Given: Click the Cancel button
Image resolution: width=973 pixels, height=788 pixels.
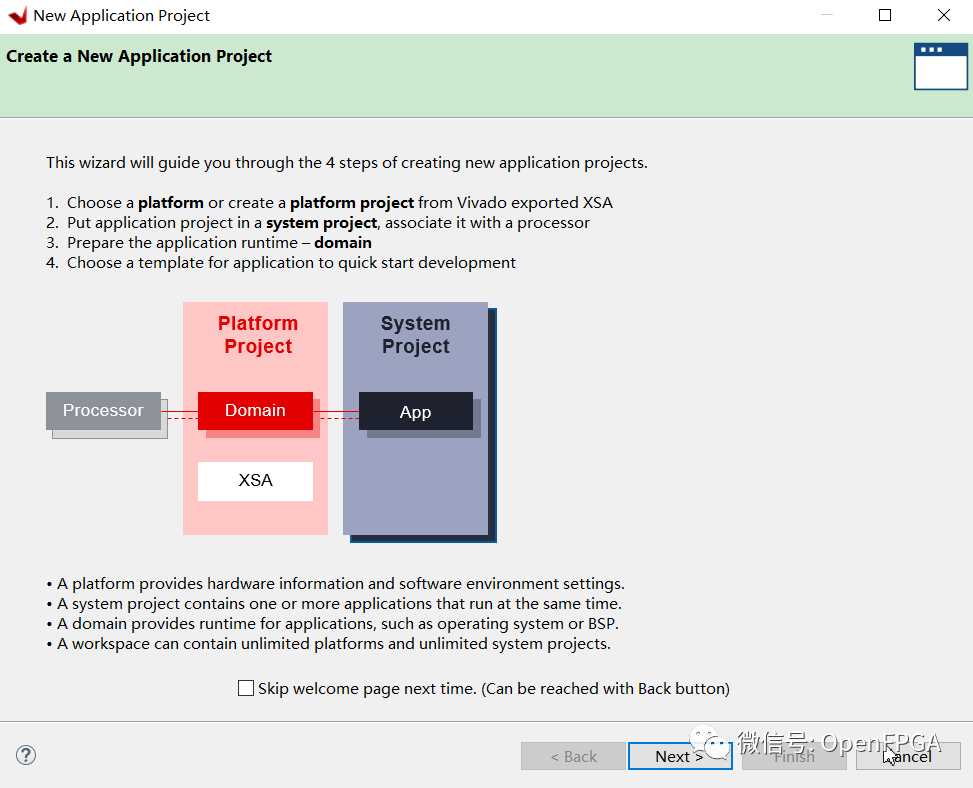Looking at the screenshot, I should 908,756.
